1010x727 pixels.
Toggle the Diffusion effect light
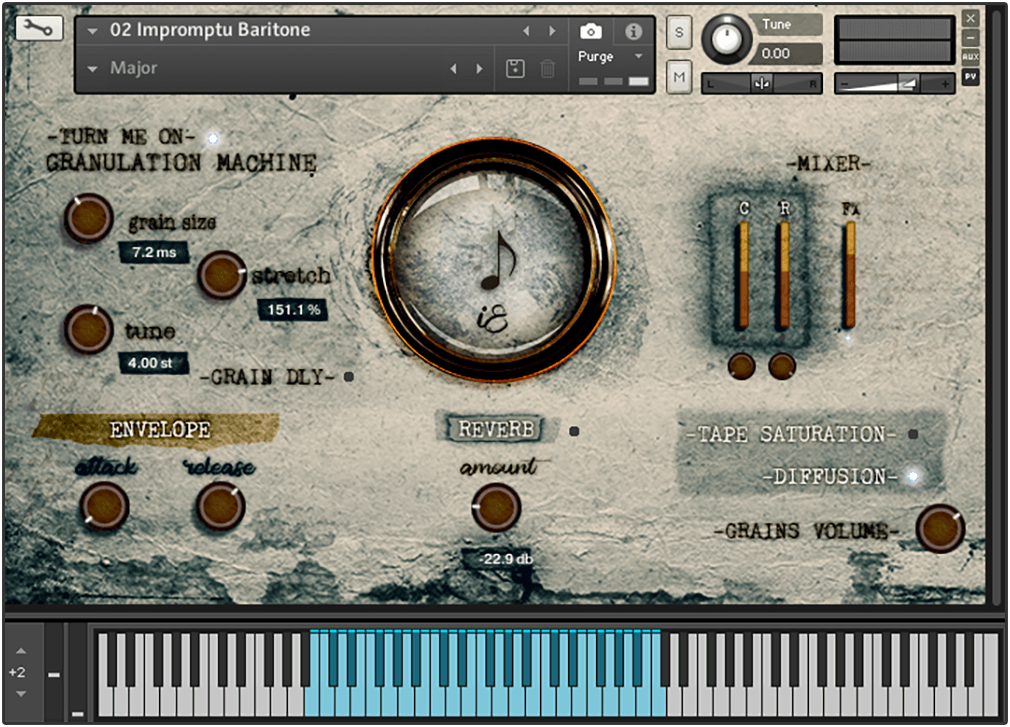(913, 477)
